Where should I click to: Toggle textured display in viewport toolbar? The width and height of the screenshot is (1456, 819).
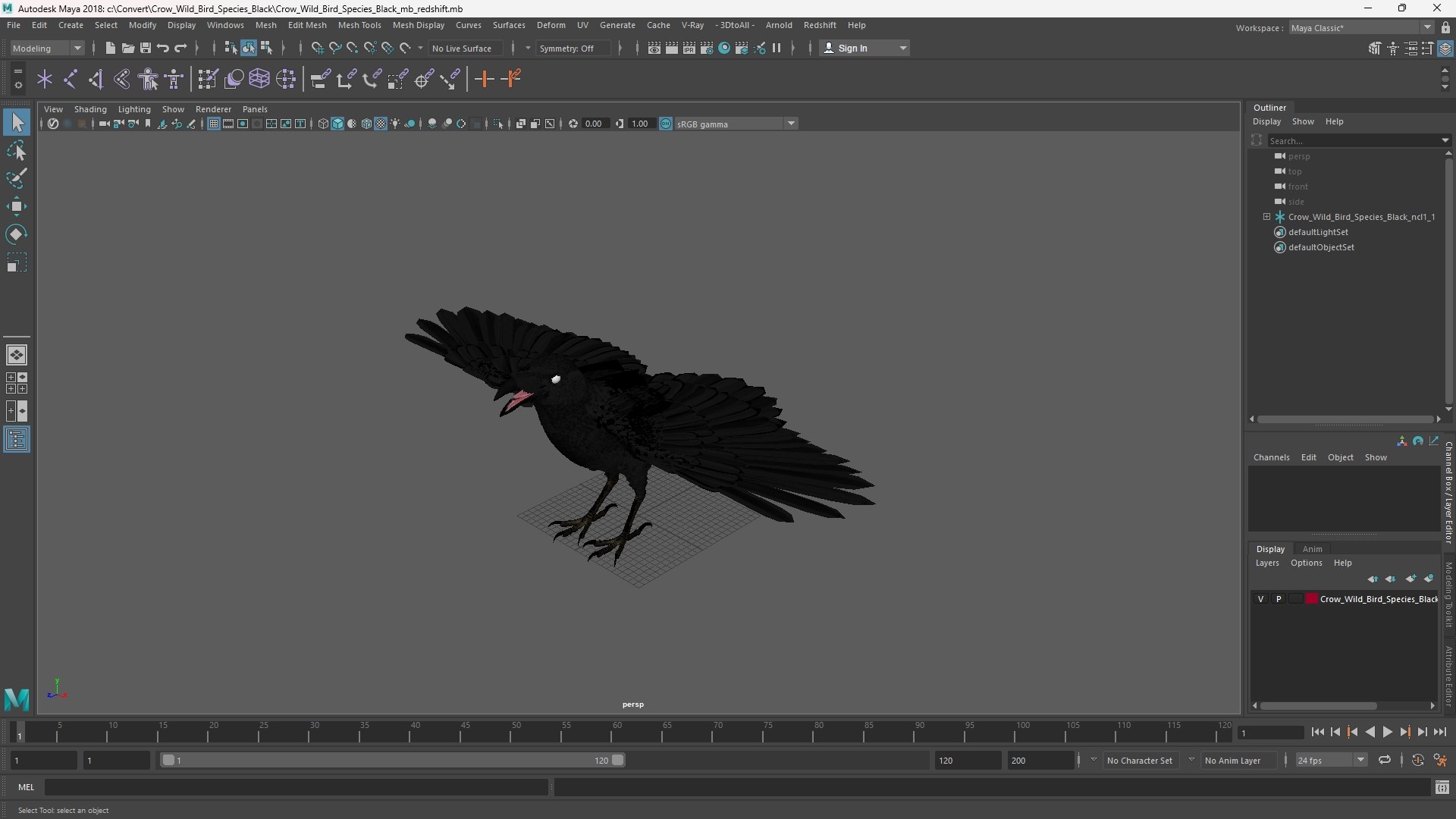381,124
